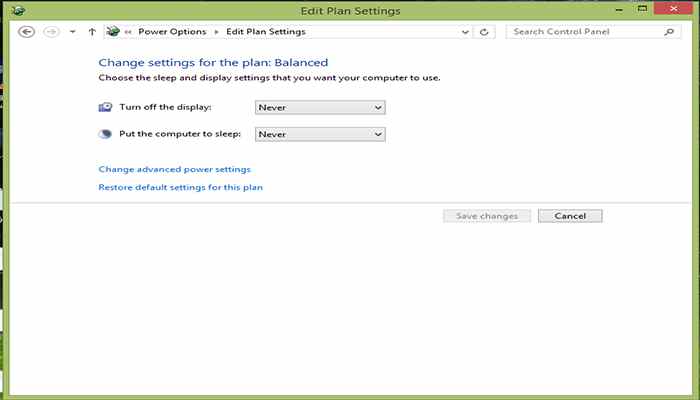Open Change advanced power settings link
700x400 pixels.
(x=174, y=169)
